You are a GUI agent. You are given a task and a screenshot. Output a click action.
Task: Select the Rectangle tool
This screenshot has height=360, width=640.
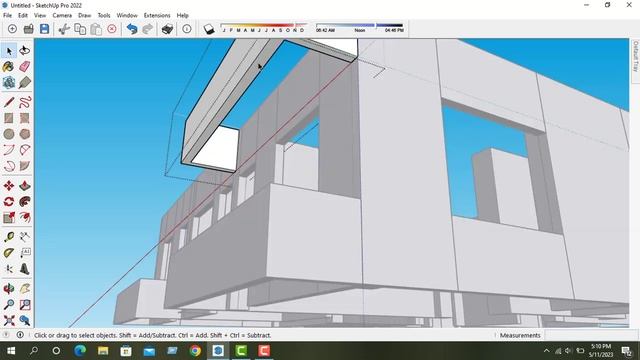pyautogui.click(x=9, y=118)
